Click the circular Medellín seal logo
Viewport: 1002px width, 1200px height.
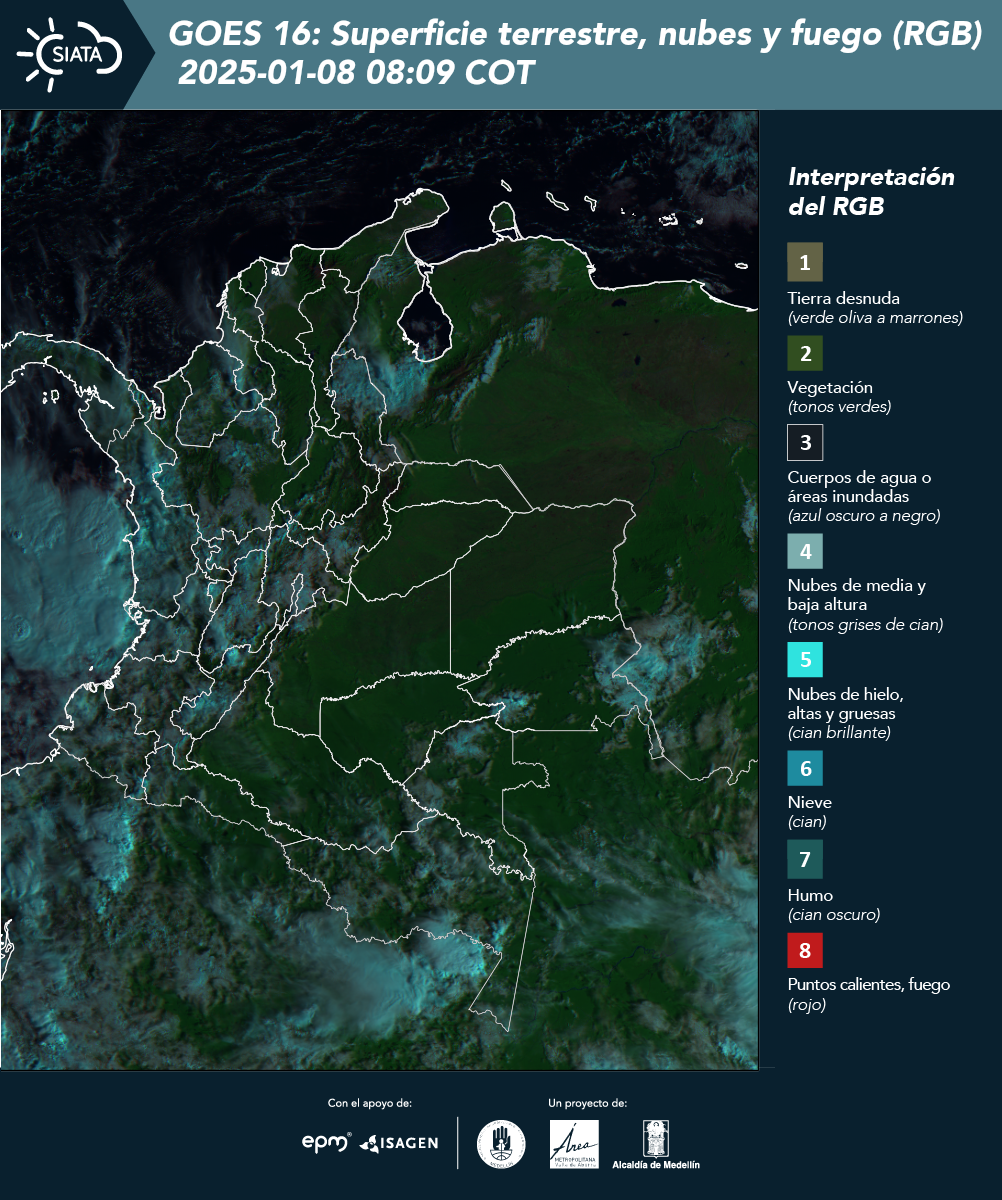(501, 1144)
